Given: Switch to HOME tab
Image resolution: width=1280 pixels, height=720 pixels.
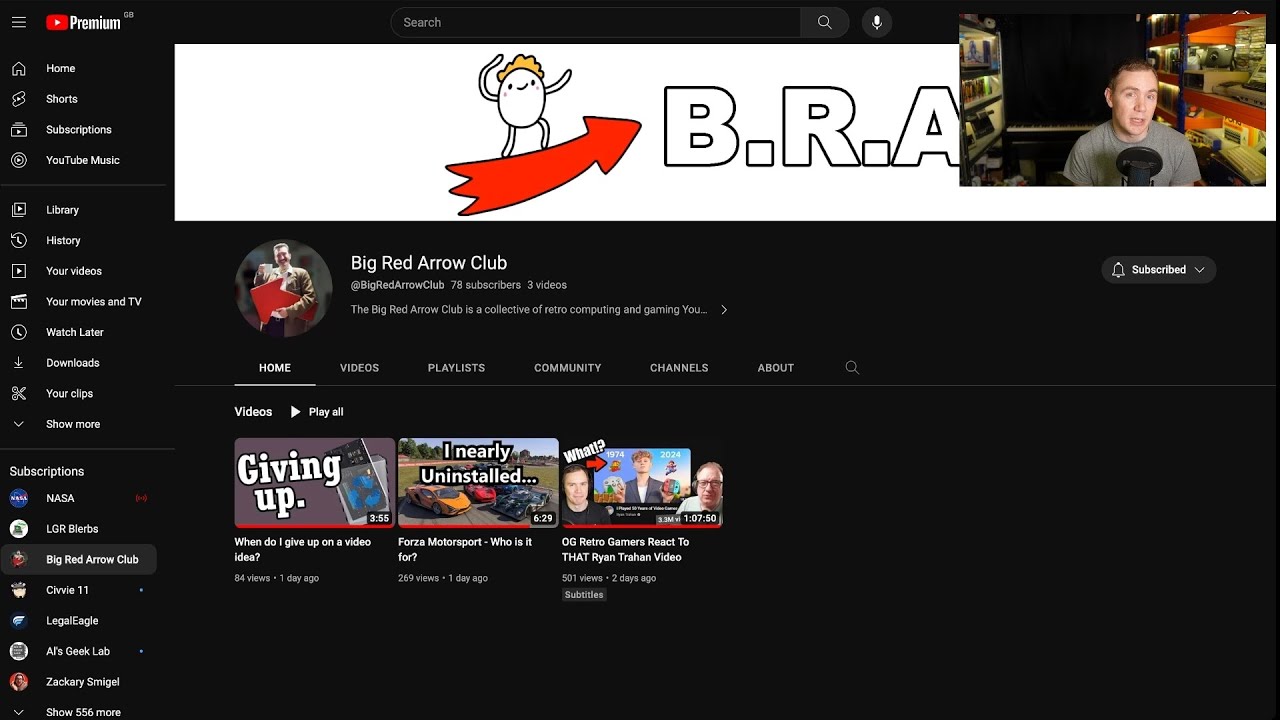Looking at the screenshot, I should pos(275,368).
